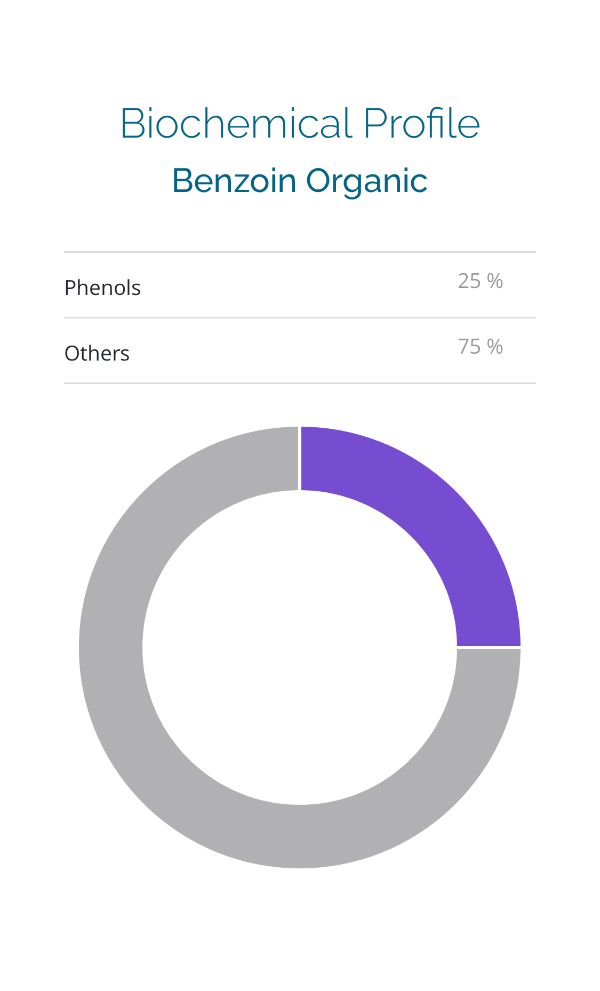Screen dimensions: 600x991
Task: Select the Others row label
Action: coord(97,354)
